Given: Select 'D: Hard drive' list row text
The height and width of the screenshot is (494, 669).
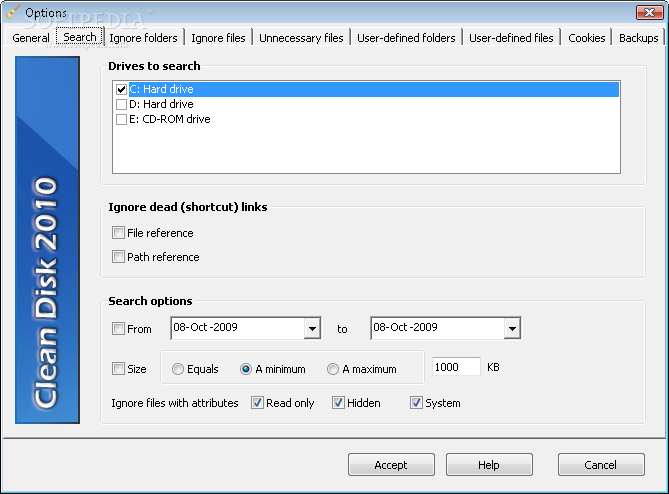Looking at the screenshot, I should (161, 104).
